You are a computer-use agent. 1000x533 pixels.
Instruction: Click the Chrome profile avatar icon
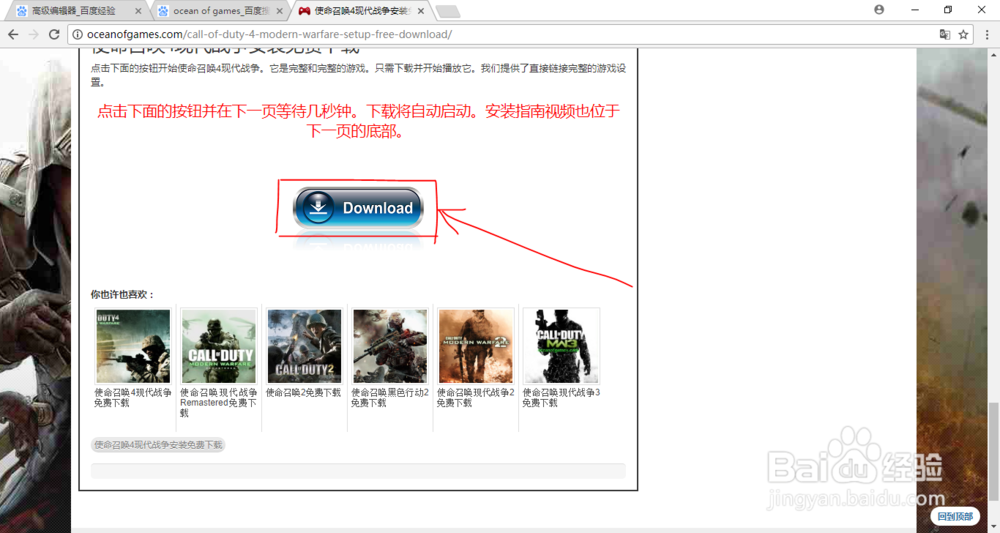pos(879,10)
